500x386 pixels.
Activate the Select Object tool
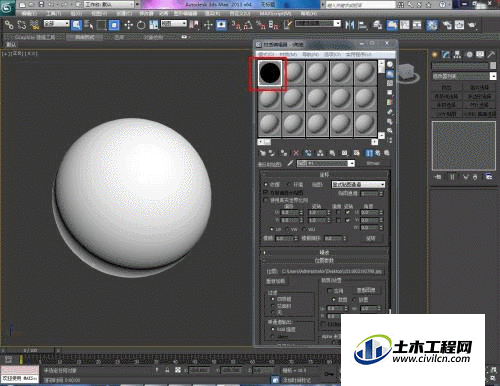76,25
